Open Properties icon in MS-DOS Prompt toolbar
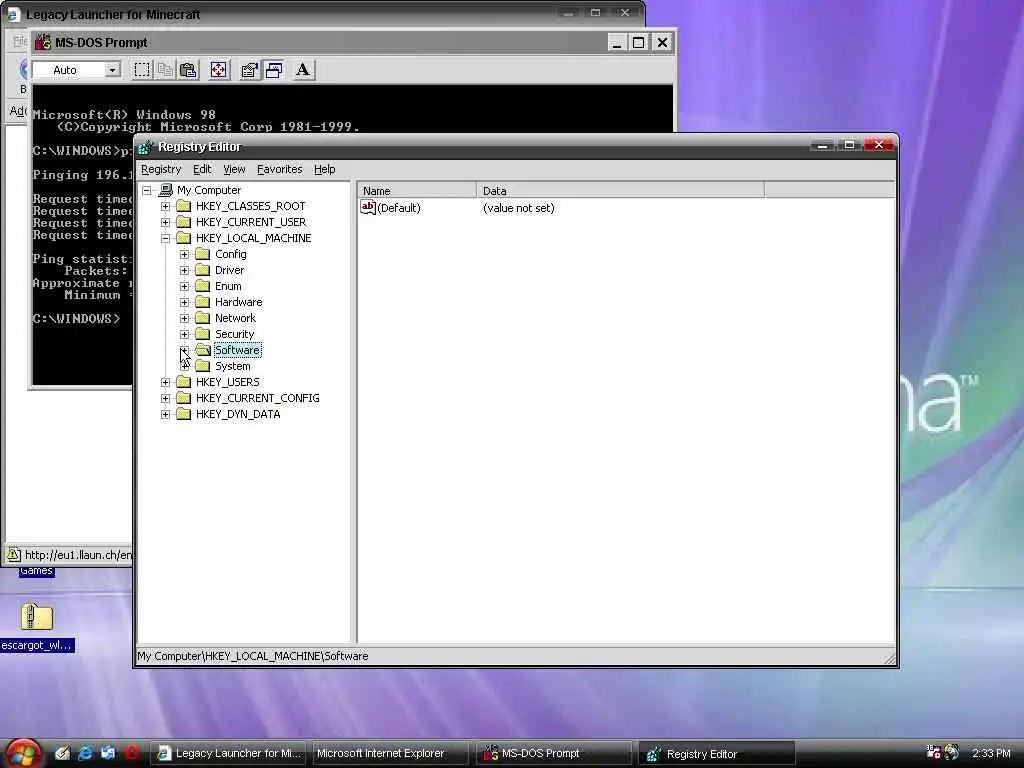 click(x=249, y=70)
